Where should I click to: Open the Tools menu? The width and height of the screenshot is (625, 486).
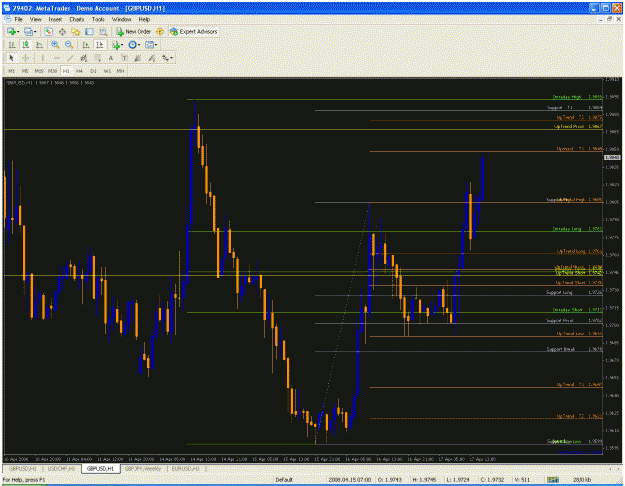(x=98, y=19)
